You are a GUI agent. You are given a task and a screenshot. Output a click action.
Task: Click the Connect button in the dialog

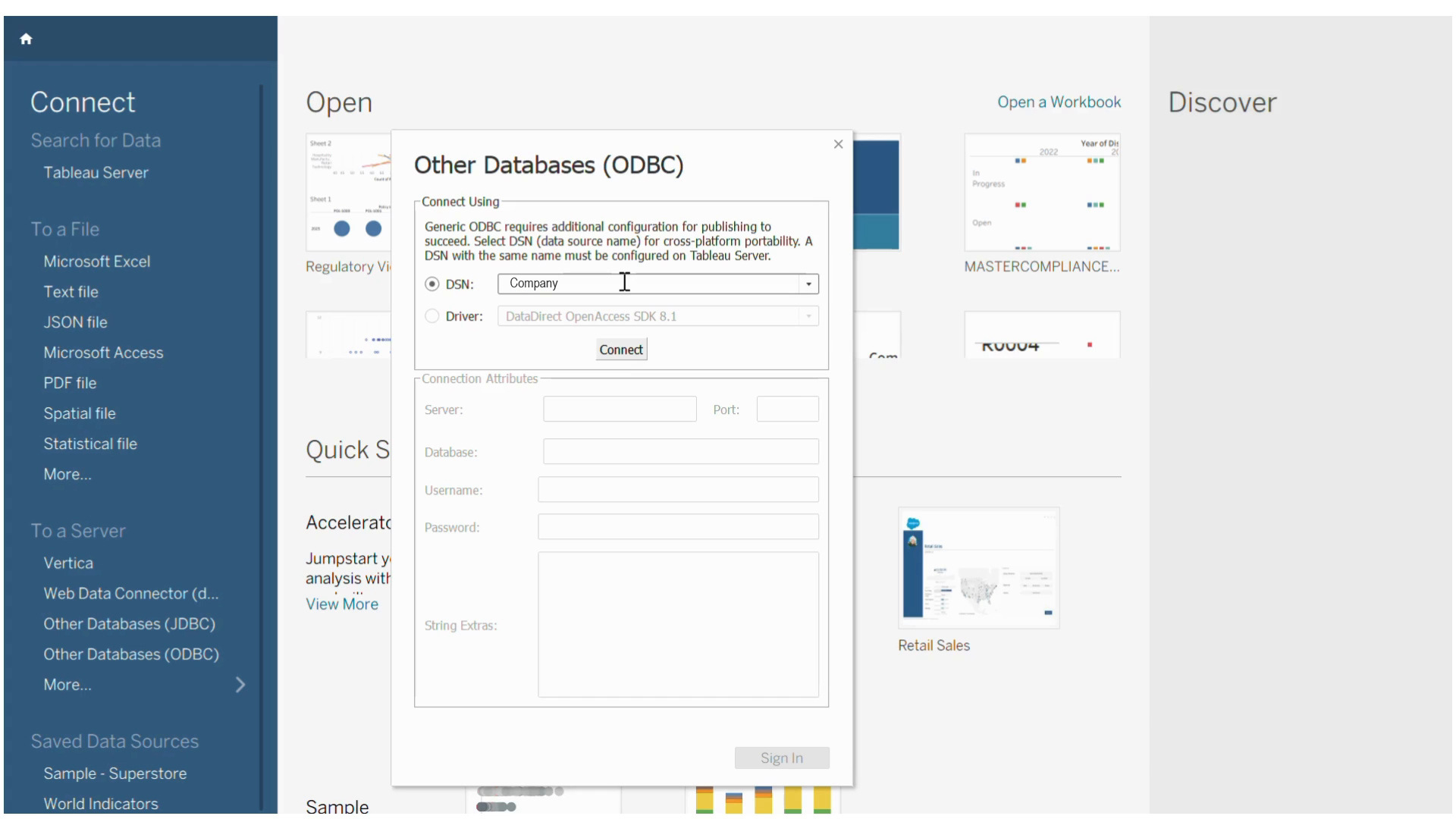pos(621,350)
